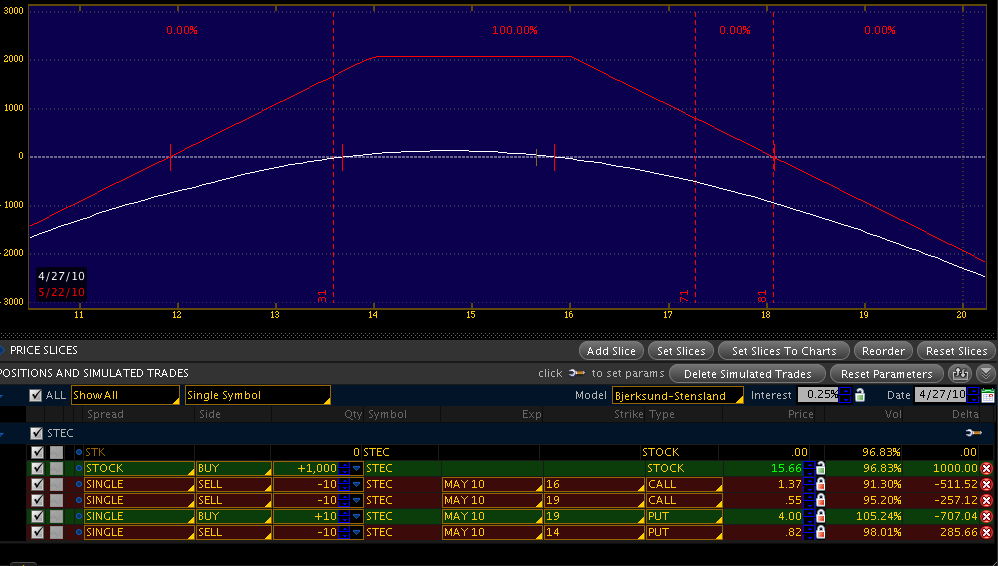Click the Add Slice button

(x=610, y=351)
